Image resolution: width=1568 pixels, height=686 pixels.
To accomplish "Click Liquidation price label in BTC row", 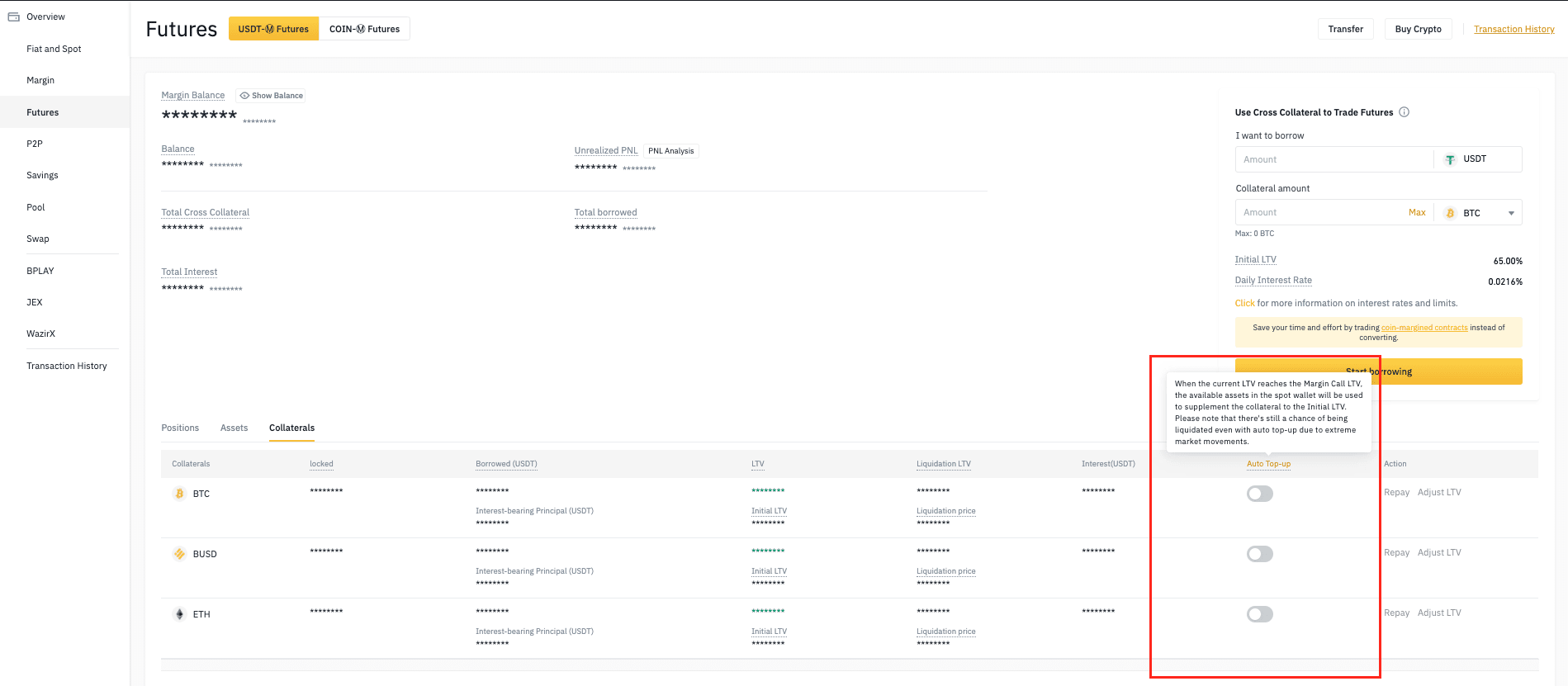I will point(946,511).
